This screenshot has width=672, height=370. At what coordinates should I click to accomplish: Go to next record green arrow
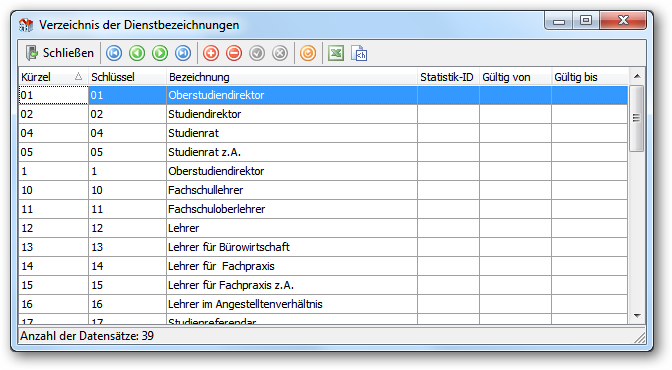(x=160, y=53)
